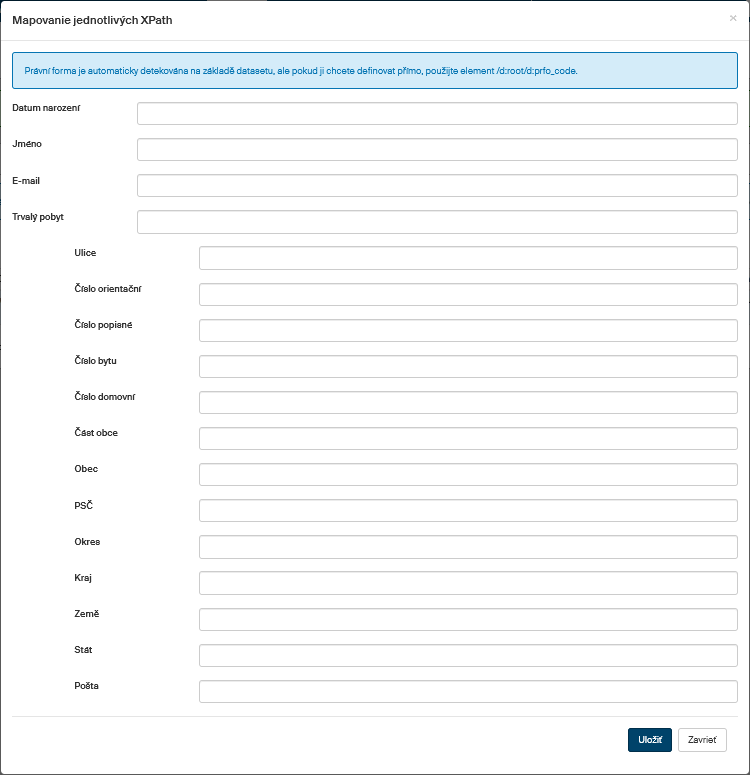Select the Země input field
Viewport: 750px width, 775px height.
(x=468, y=619)
